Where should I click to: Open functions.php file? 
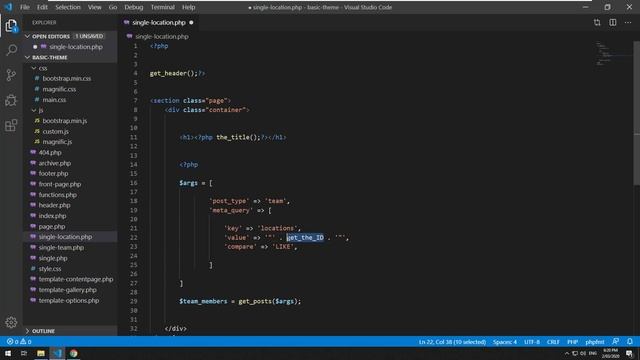pyautogui.click(x=58, y=195)
